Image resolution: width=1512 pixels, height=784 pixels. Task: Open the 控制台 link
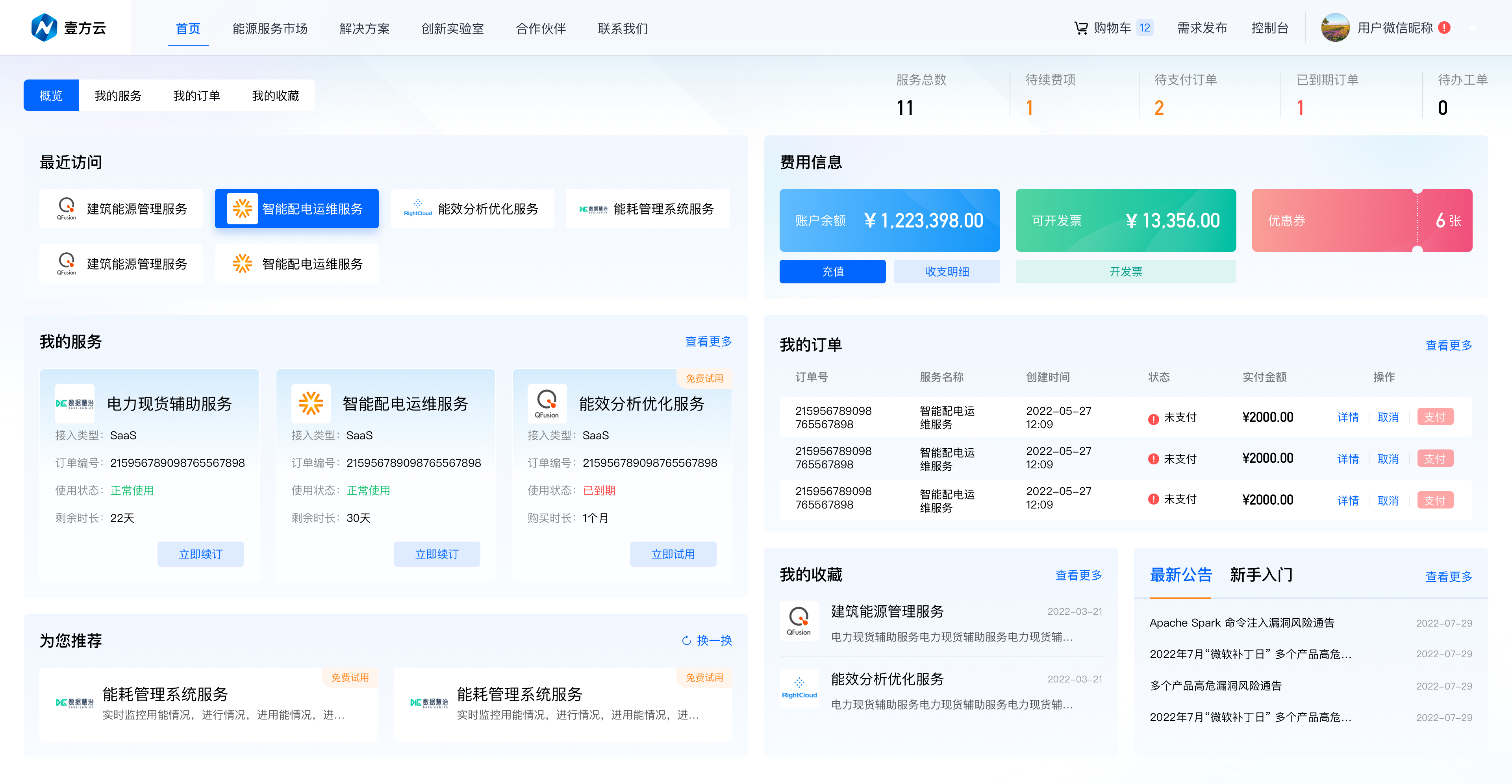point(1269,28)
